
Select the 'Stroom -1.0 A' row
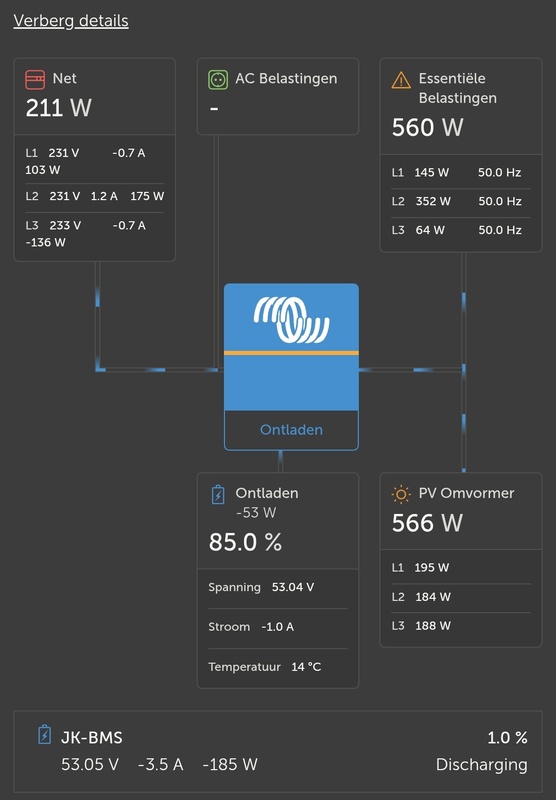(278, 627)
